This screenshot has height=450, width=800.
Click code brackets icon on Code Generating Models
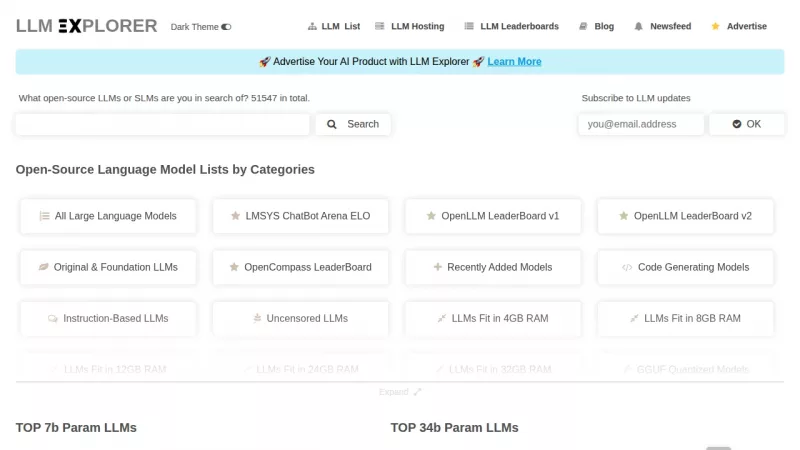pyautogui.click(x=627, y=267)
